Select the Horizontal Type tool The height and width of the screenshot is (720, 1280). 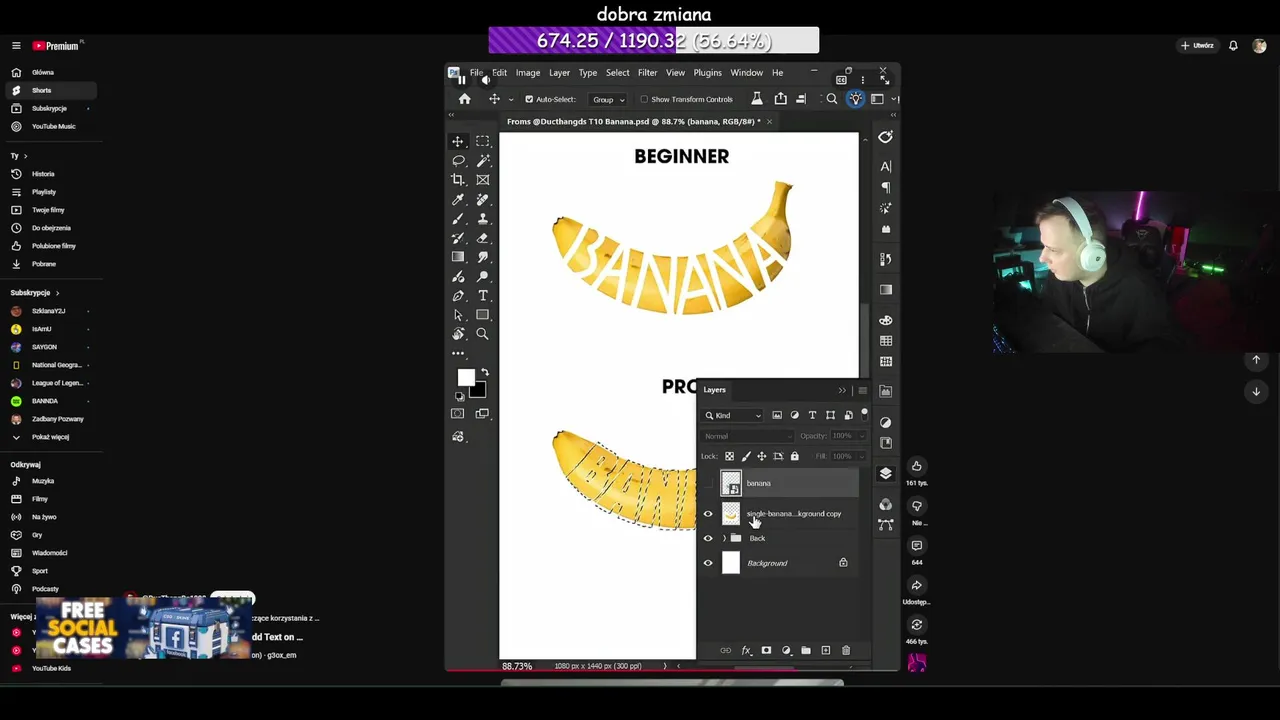482,296
